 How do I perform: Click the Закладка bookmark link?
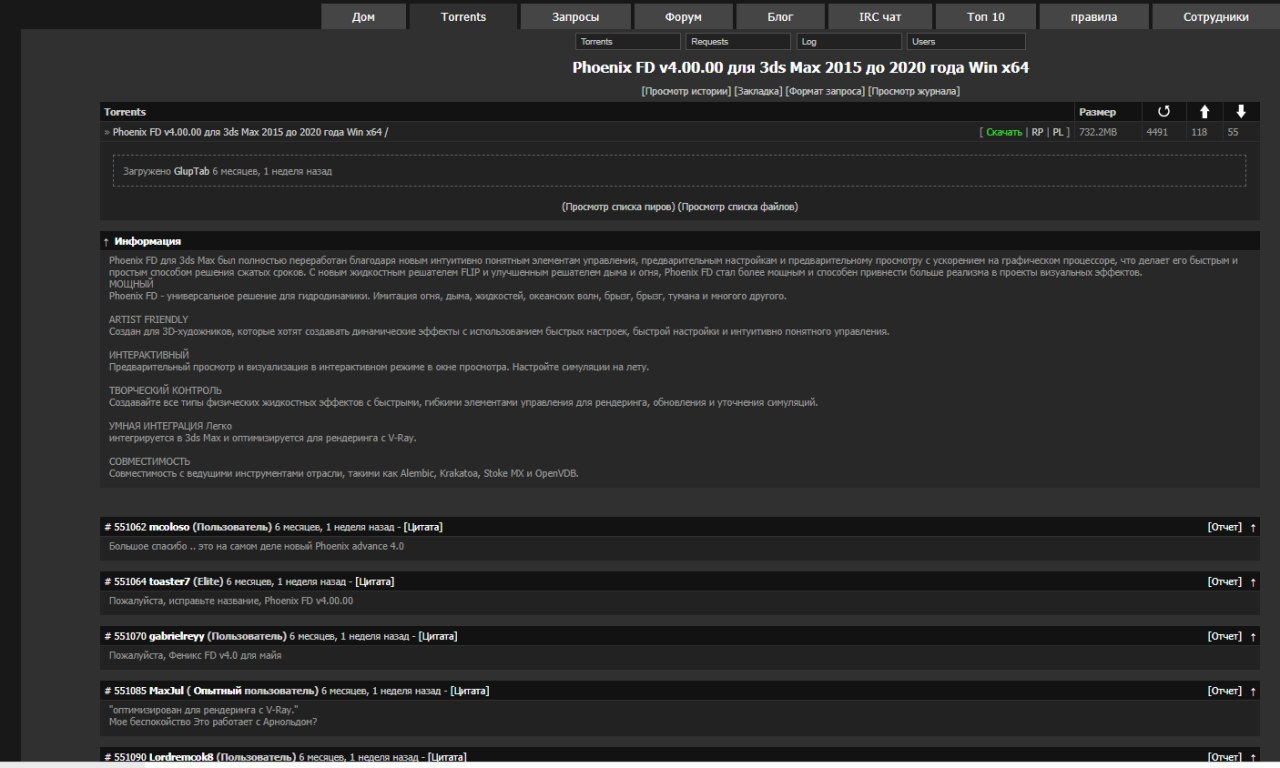click(x=758, y=91)
